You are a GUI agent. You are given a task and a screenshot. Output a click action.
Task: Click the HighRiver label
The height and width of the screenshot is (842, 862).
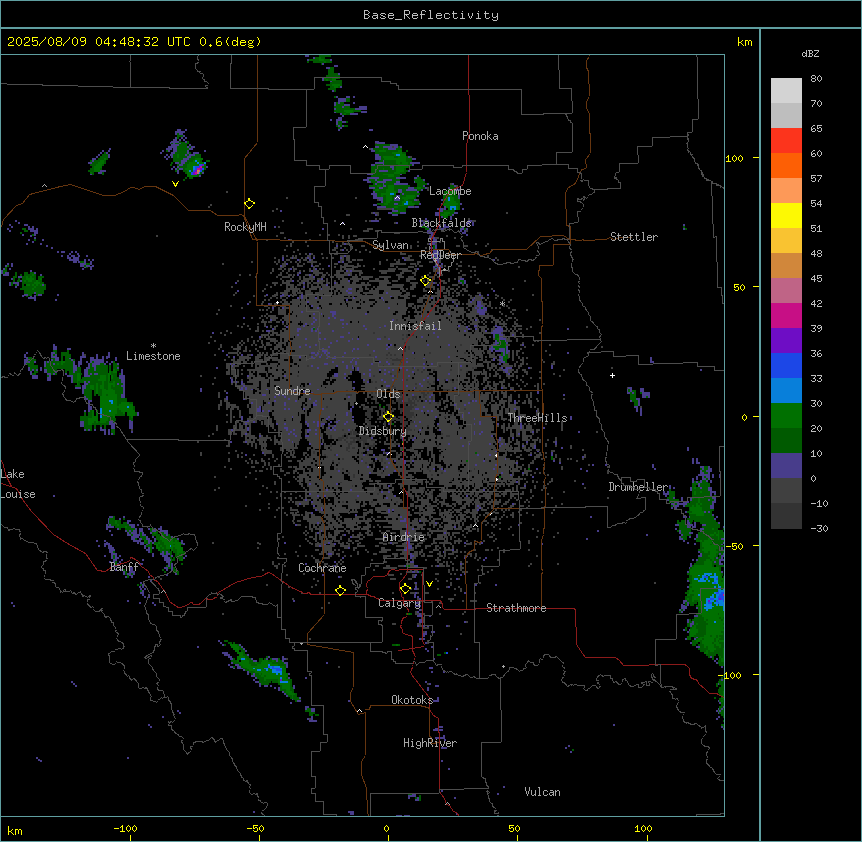pos(430,743)
